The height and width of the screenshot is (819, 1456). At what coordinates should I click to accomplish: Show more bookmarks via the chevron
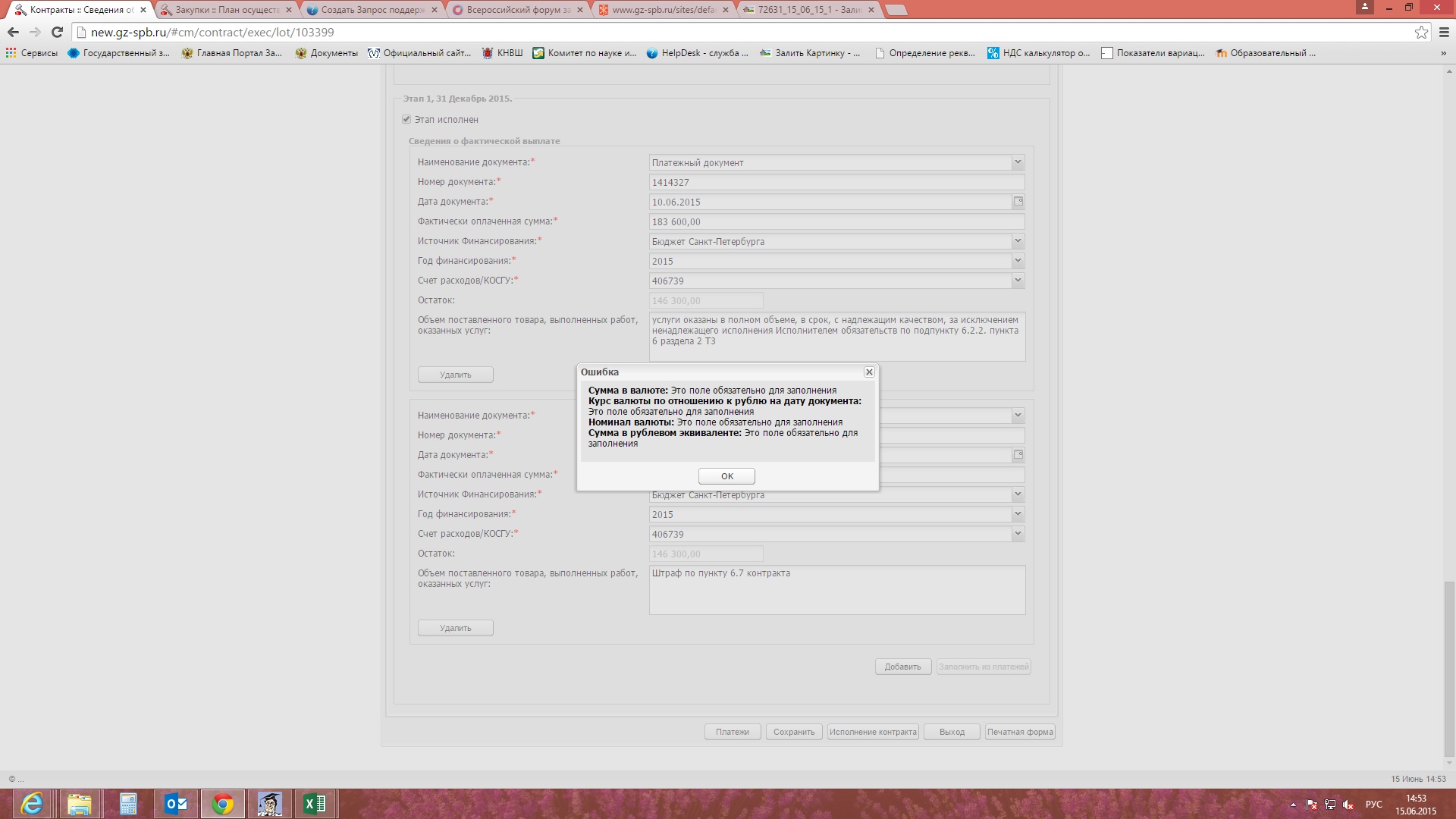click(1443, 53)
